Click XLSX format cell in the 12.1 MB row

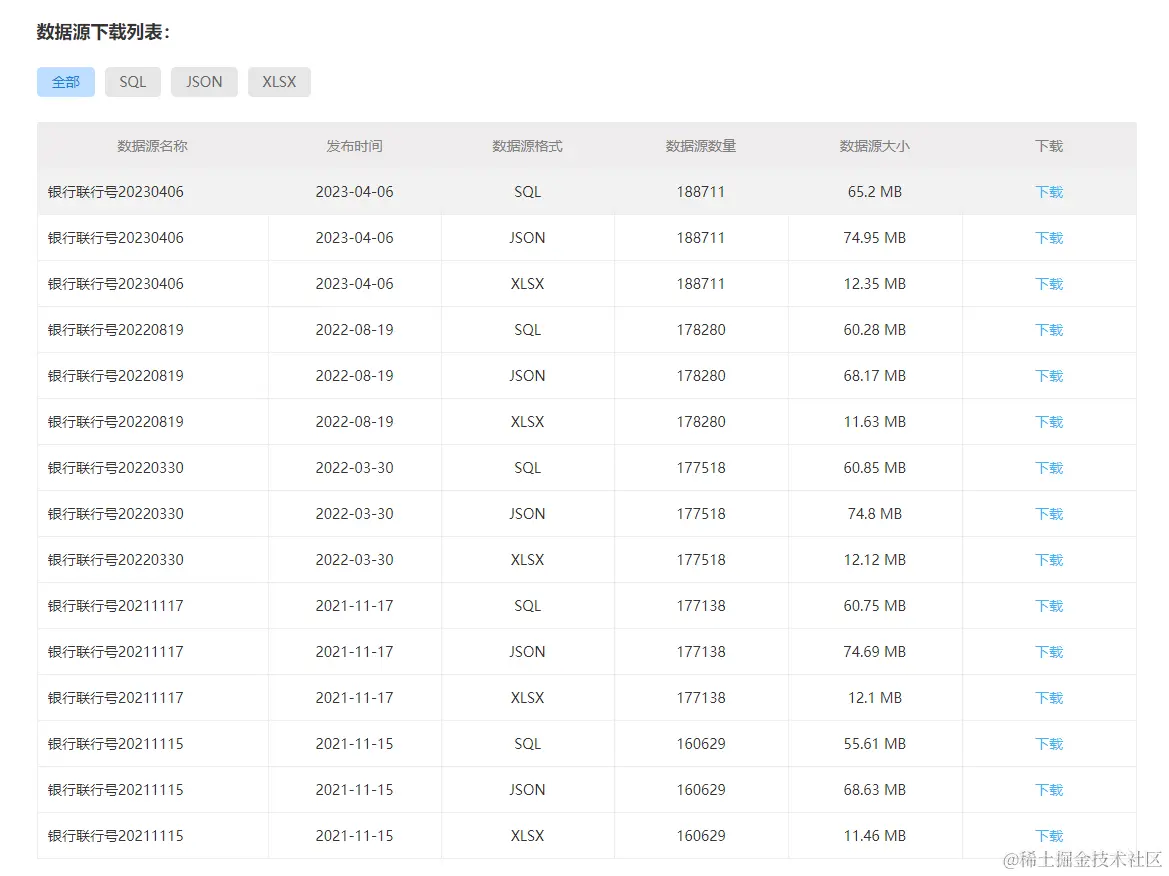click(x=527, y=698)
